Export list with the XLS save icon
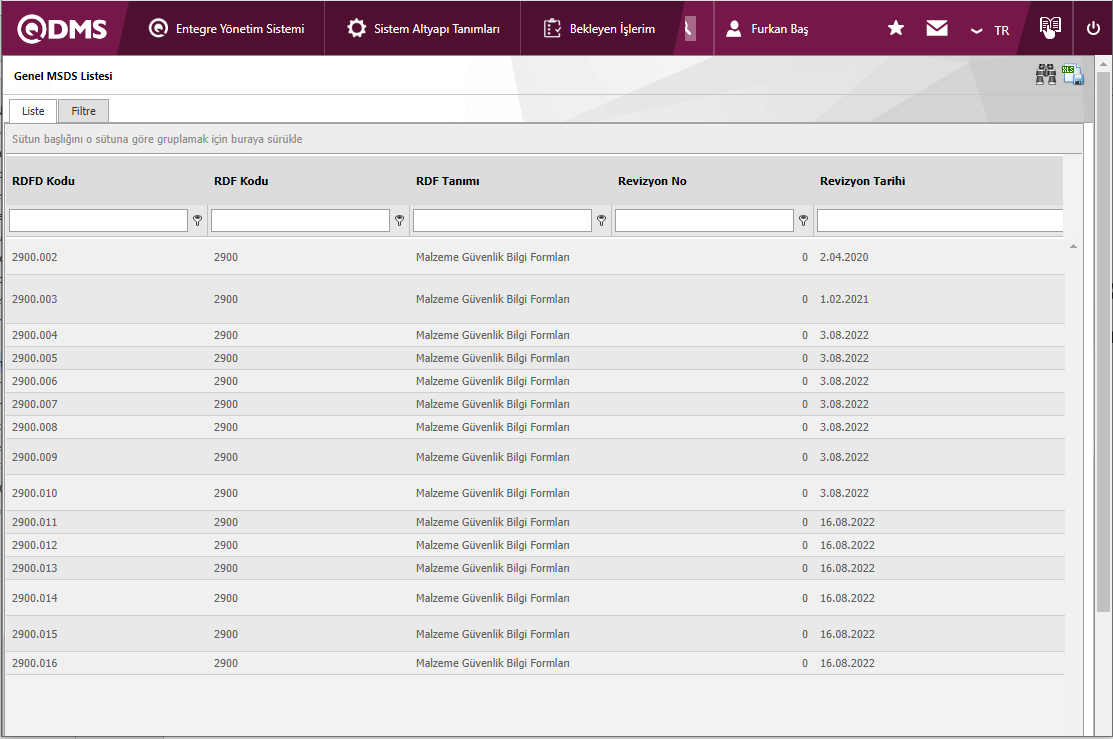 1073,75
